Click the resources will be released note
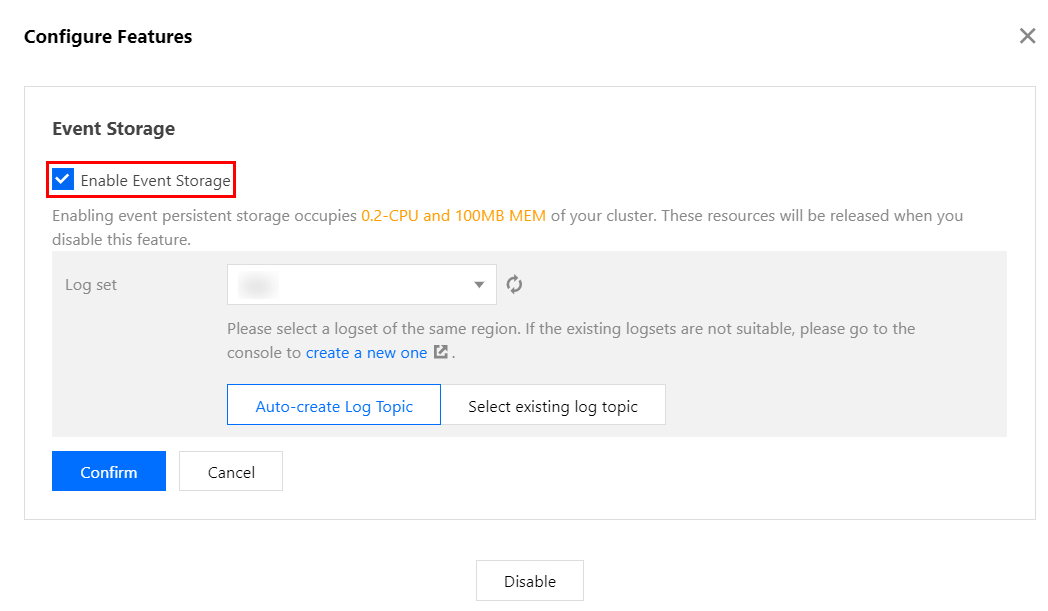This screenshot has height=611, width=1048. [812, 215]
